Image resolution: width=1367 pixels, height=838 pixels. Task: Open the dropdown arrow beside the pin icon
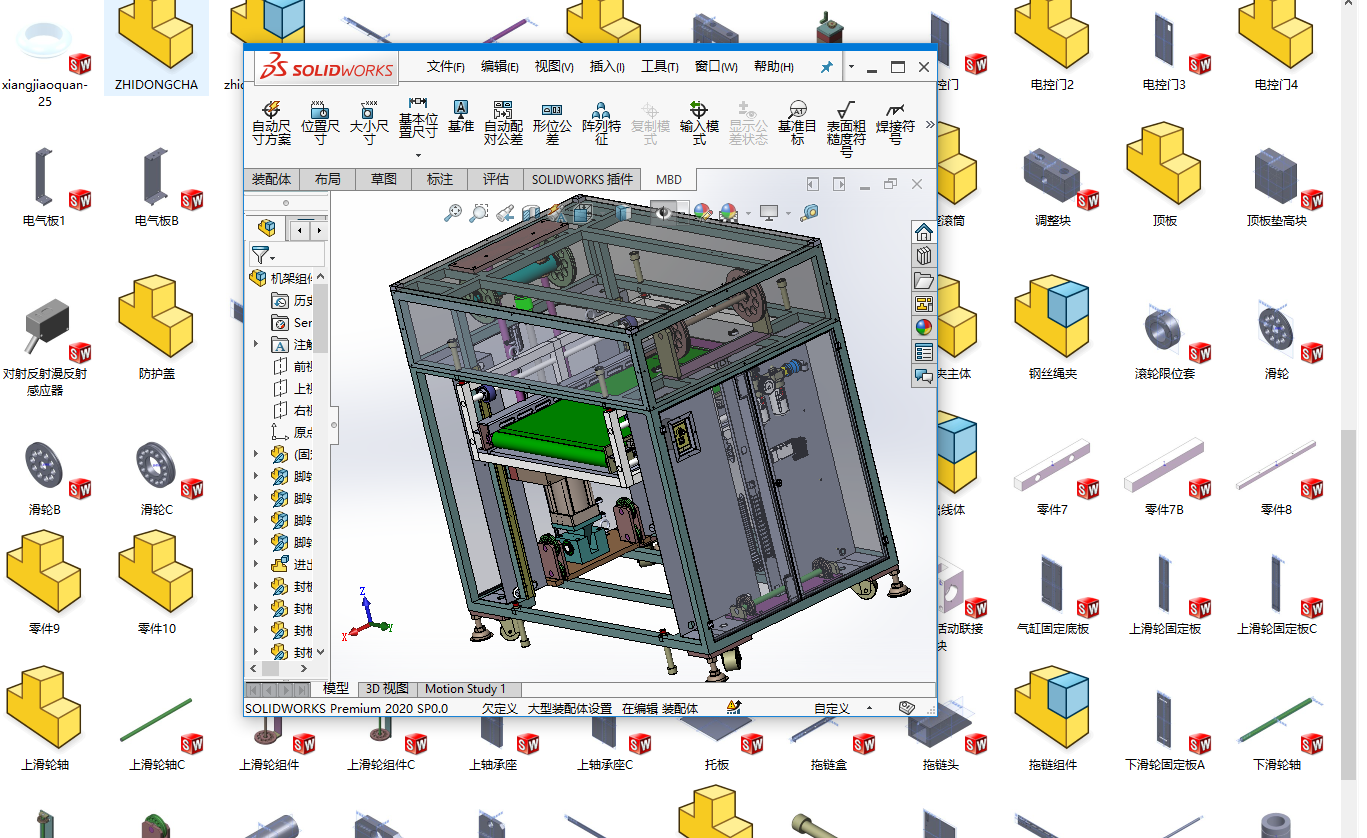pyautogui.click(x=851, y=67)
